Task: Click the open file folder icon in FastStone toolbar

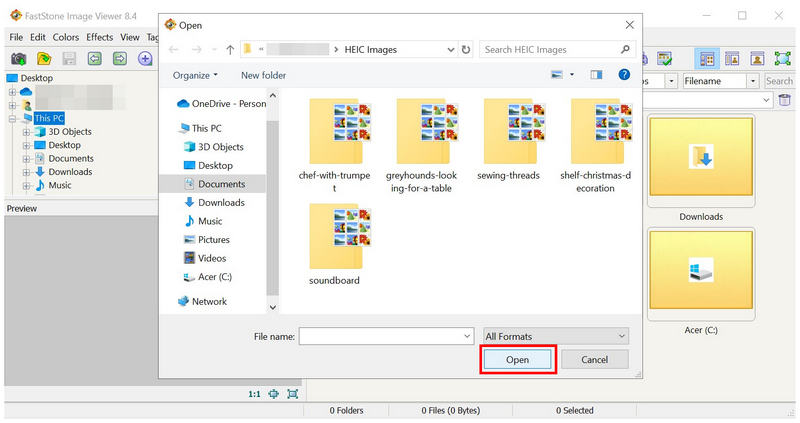Action: click(44, 58)
